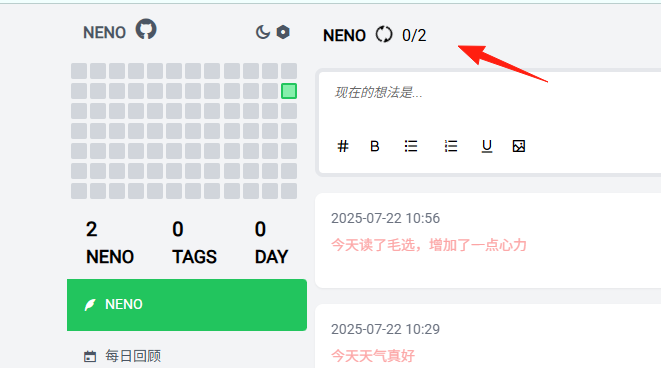Viewport: 661px width, 368px height.
Task: Open note 今天天气真好
Action: (x=373, y=356)
